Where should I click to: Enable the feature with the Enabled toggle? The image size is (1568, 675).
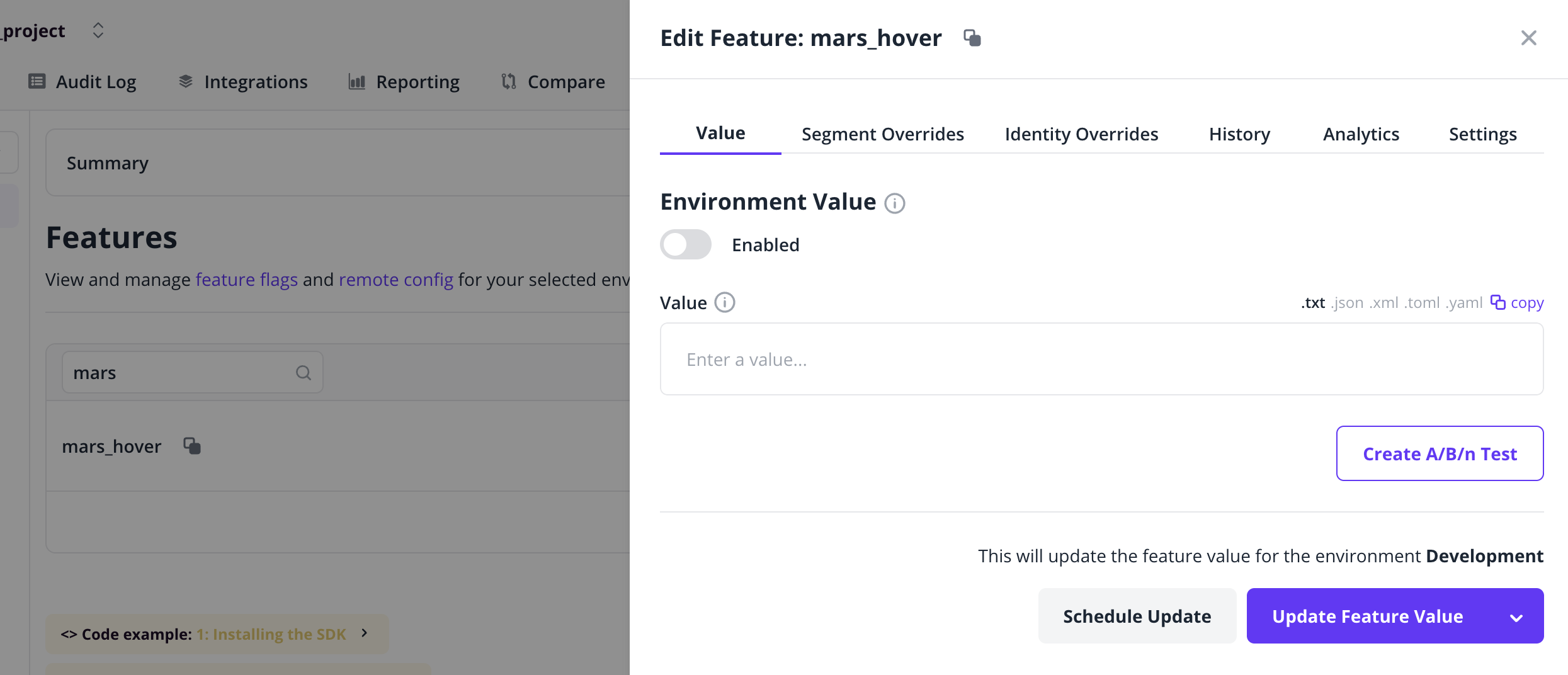685,244
